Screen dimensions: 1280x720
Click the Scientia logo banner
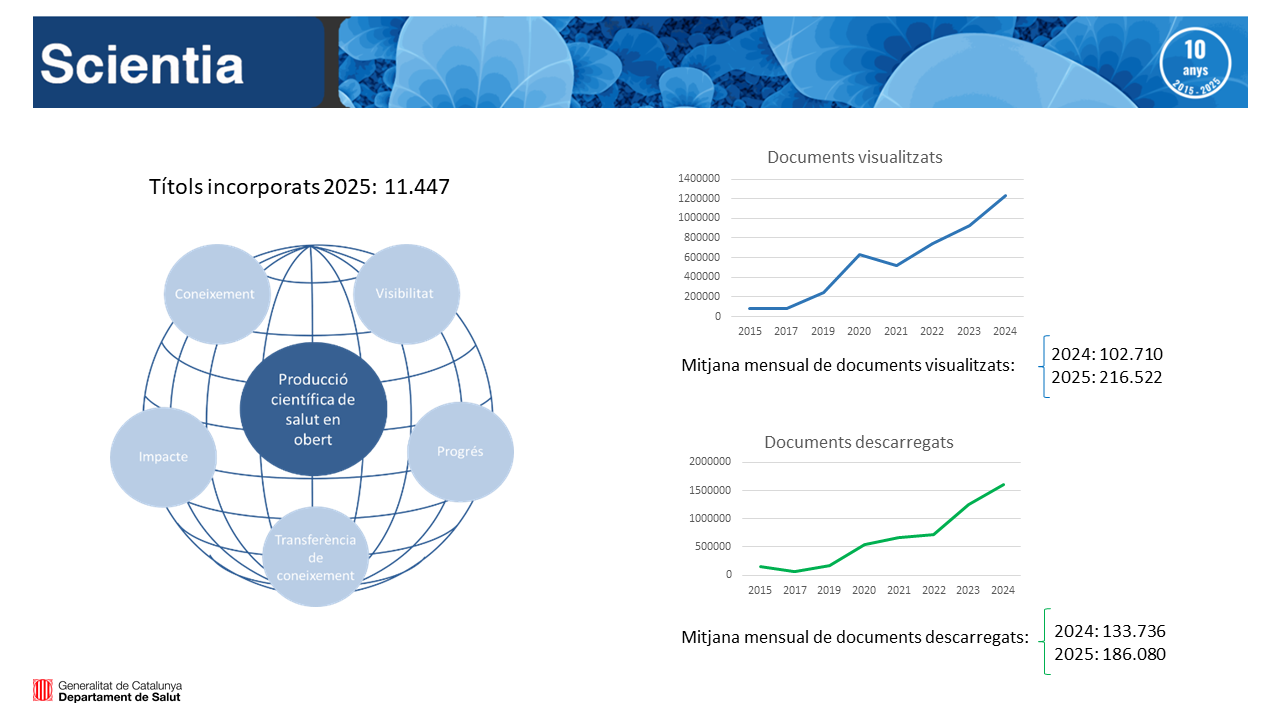click(179, 62)
